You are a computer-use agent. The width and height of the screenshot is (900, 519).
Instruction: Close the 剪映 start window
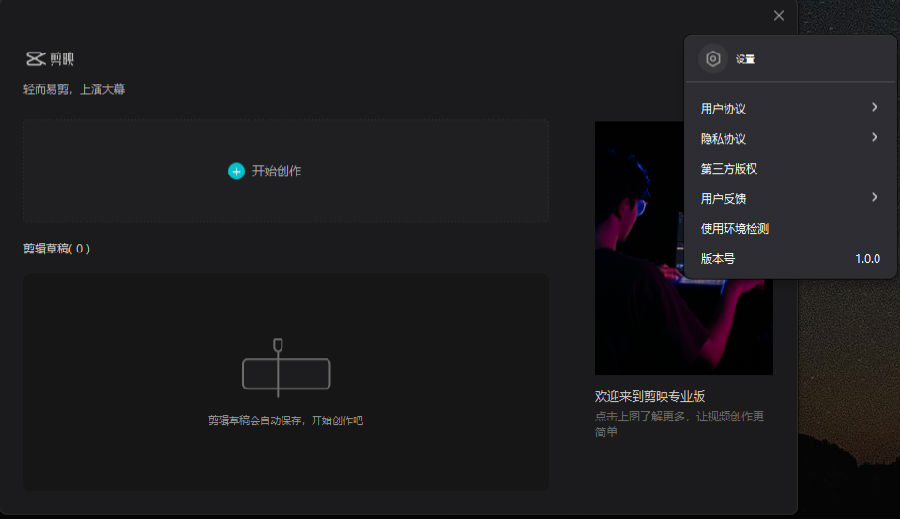pos(778,16)
